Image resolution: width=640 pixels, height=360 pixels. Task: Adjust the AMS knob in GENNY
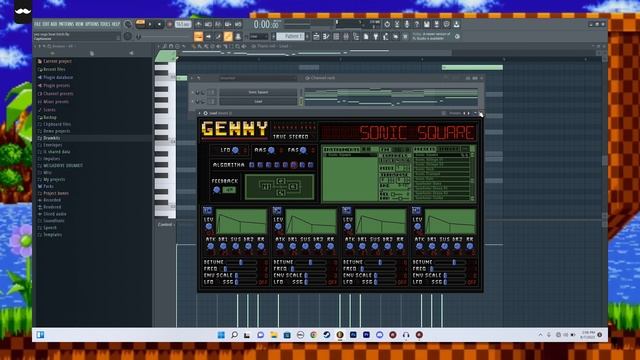[271, 150]
